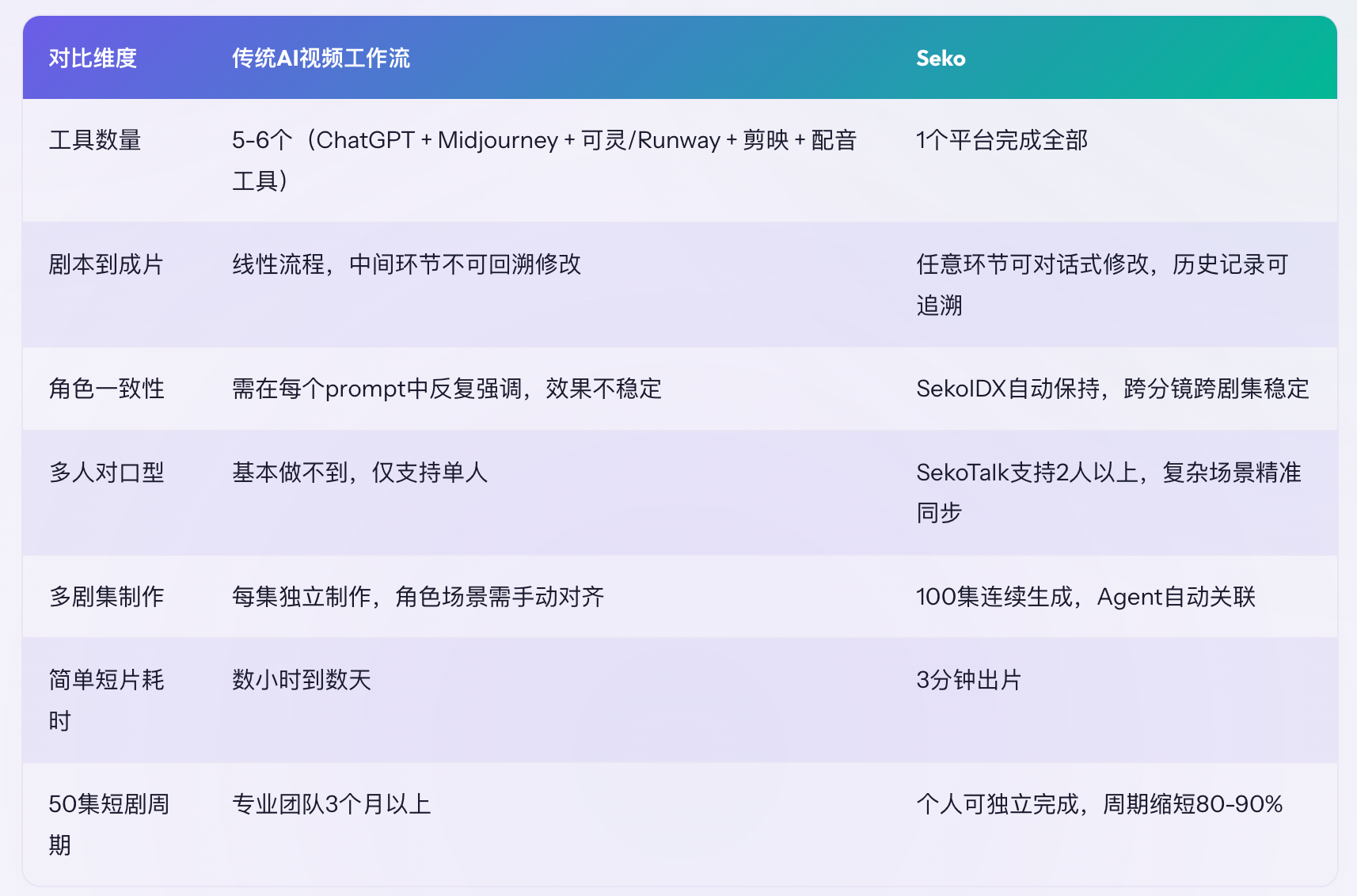Click the 'SekoIDX自动保持' cell

click(x=1112, y=389)
